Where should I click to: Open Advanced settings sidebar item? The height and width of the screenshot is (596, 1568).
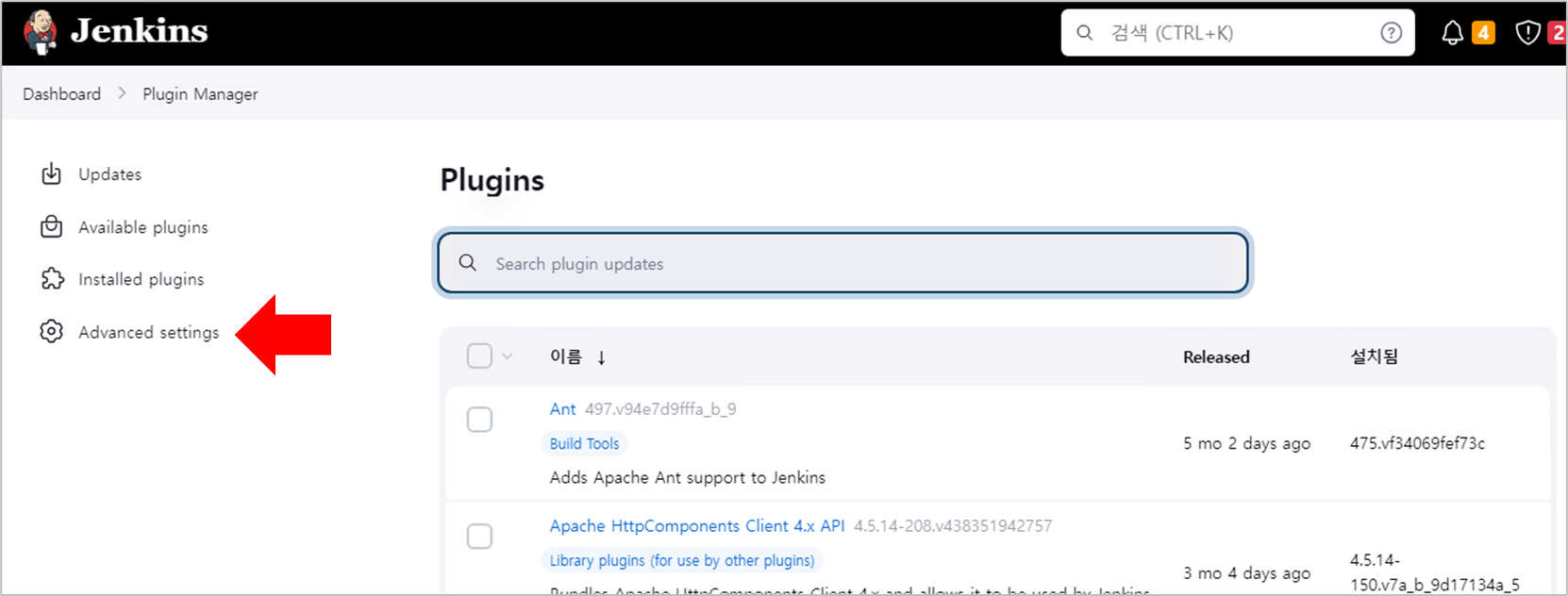click(149, 332)
